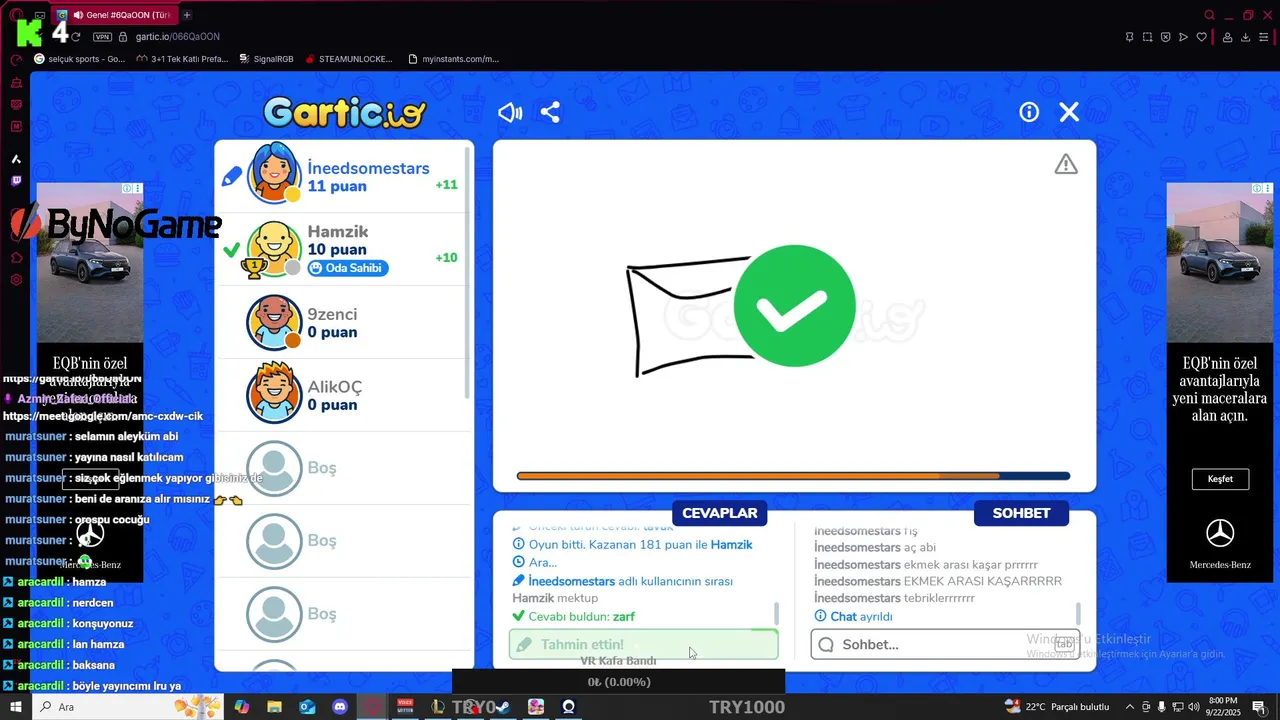Share the Gartic room link
Screen dimensions: 1280x720
point(550,112)
